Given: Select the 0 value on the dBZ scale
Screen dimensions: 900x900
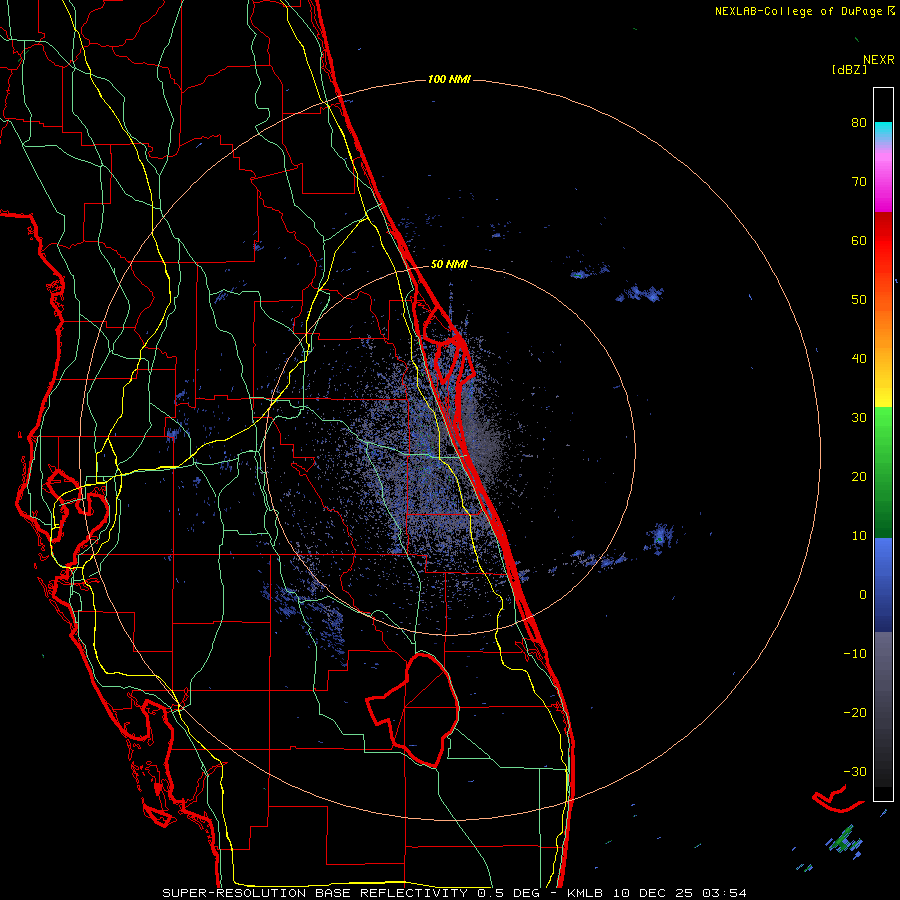Looking at the screenshot, I should 863,595.
